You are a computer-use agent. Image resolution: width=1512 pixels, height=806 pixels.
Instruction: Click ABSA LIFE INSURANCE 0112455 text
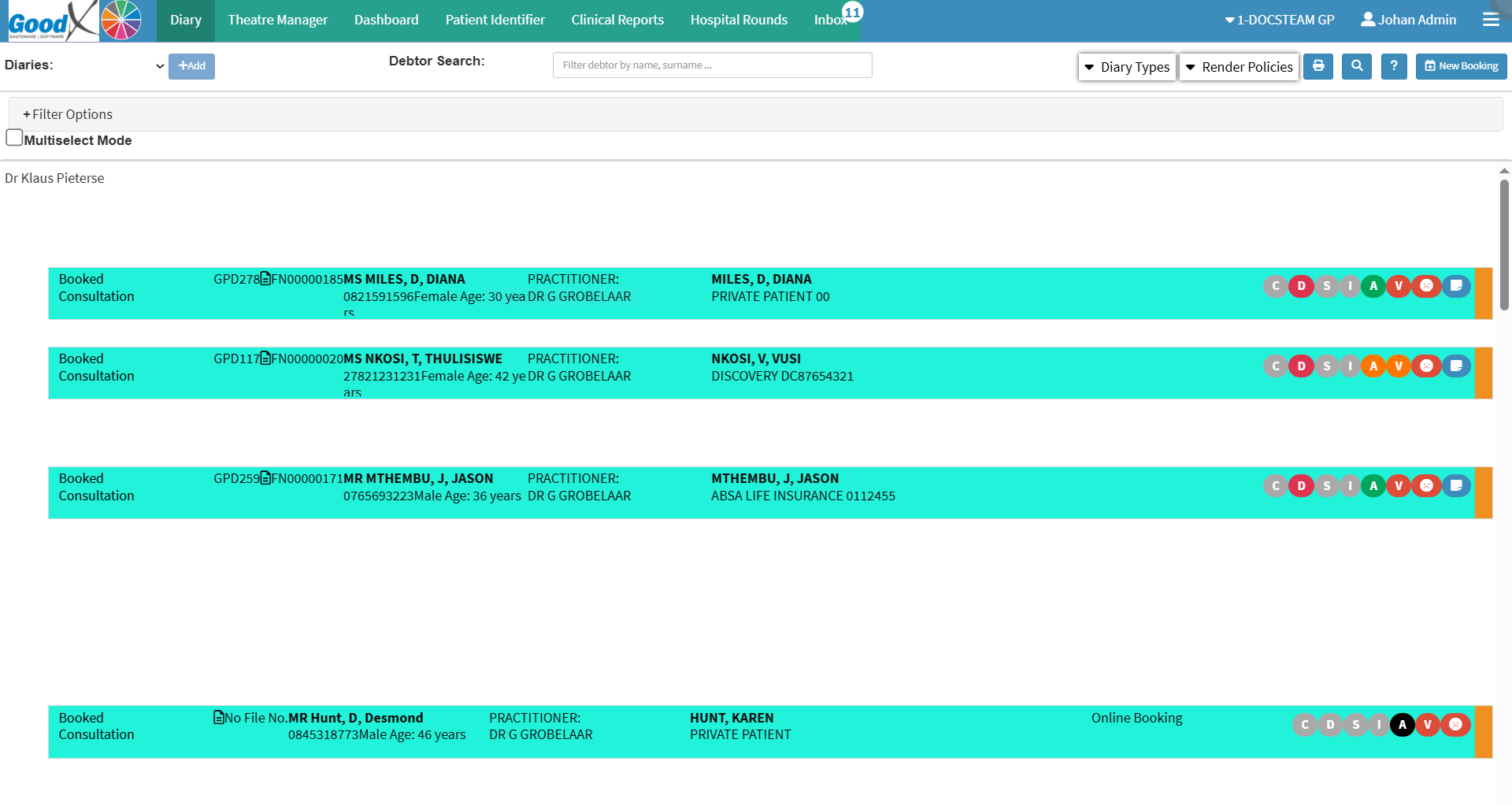[803, 496]
